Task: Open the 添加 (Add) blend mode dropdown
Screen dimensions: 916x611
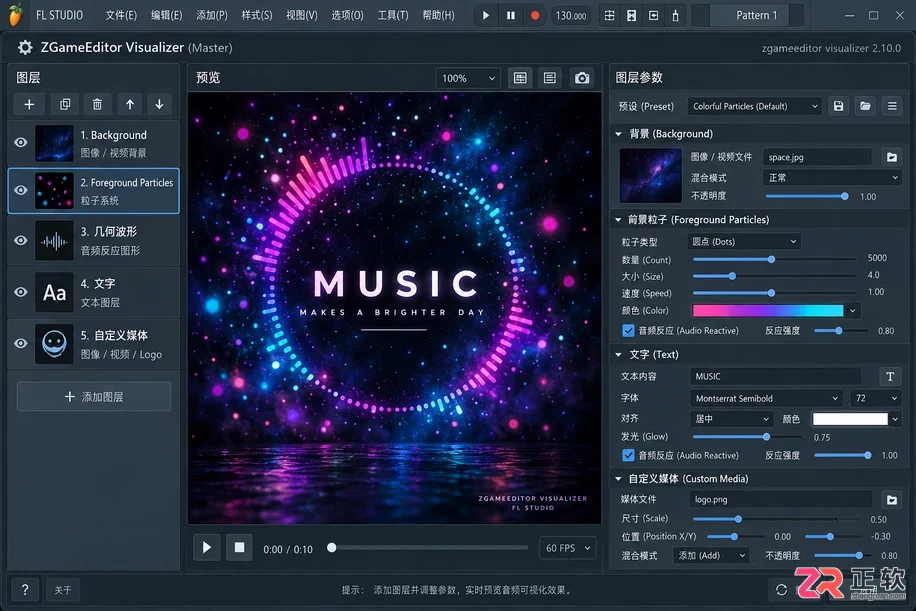Action: [x=711, y=556]
